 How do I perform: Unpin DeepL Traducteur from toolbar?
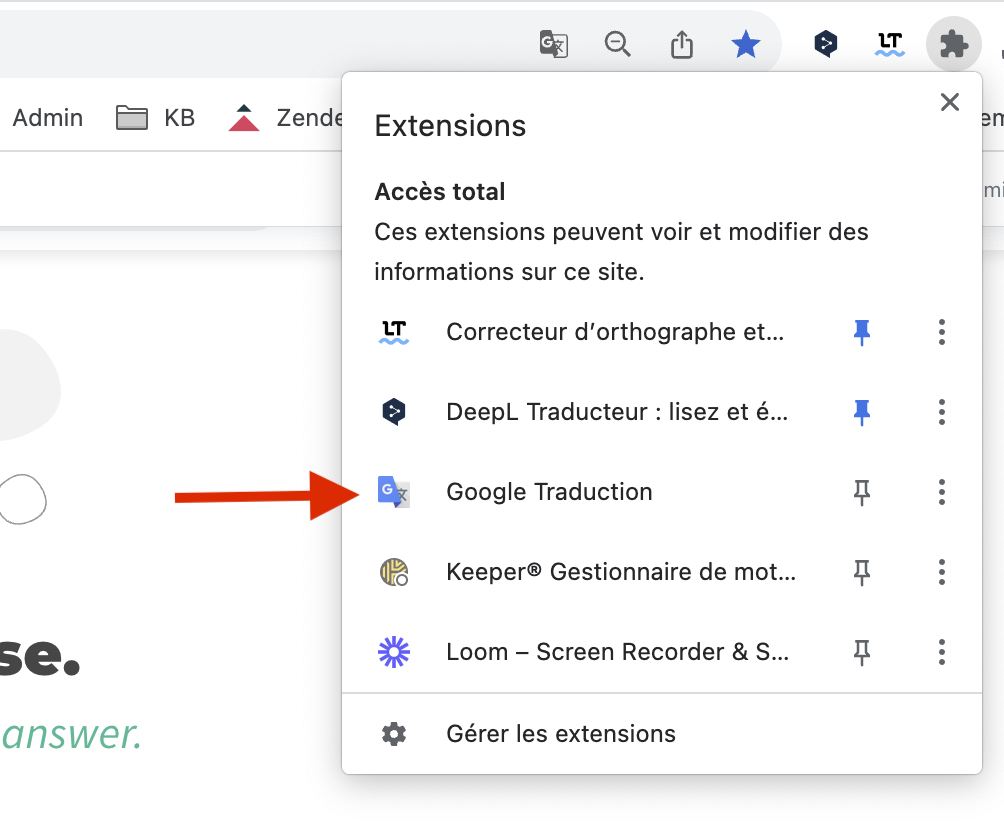pyautogui.click(x=861, y=412)
